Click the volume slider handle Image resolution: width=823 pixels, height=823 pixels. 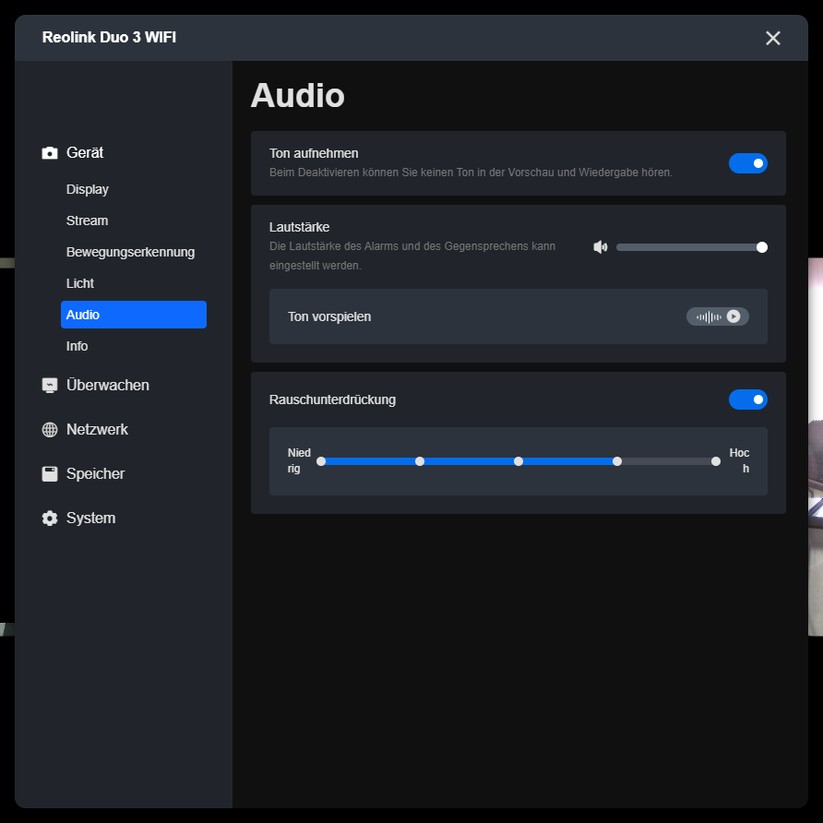pyautogui.click(x=762, y=246)
